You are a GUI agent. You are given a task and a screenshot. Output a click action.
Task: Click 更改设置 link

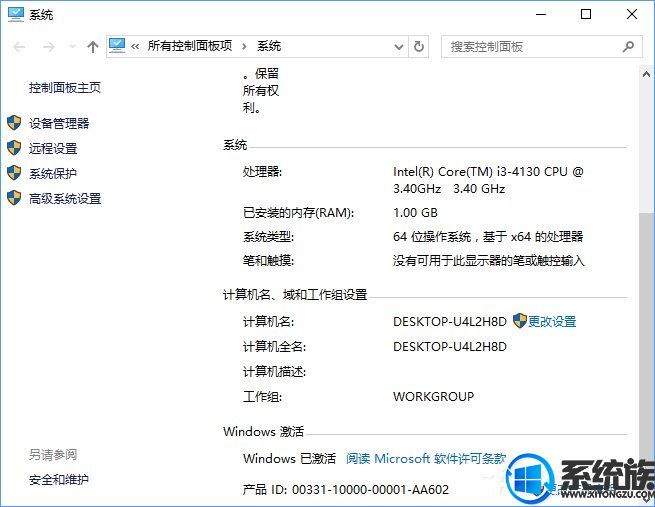coord(552,321)
